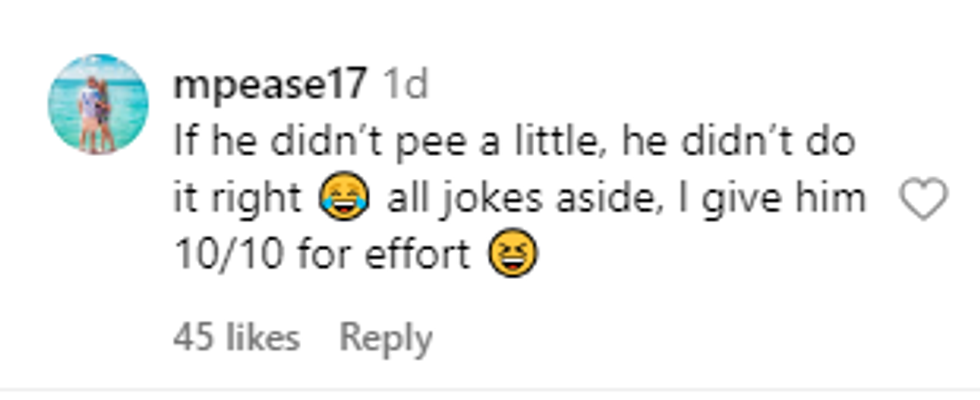The image size is (980, 400).
Task: Click the squinting grin emoji after 'effort'
Action: point(513,256)
